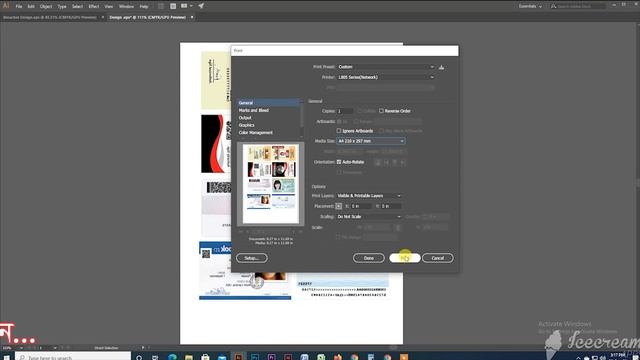The image size is (640, 360).
Task: Select the first orientation icon beside Auto-Rotate
Action: (378, 162)
